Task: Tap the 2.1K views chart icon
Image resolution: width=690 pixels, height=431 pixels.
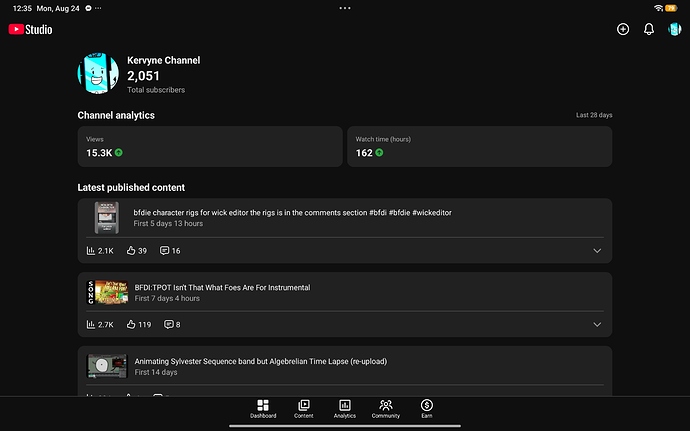Action: [x=91, y=250]
